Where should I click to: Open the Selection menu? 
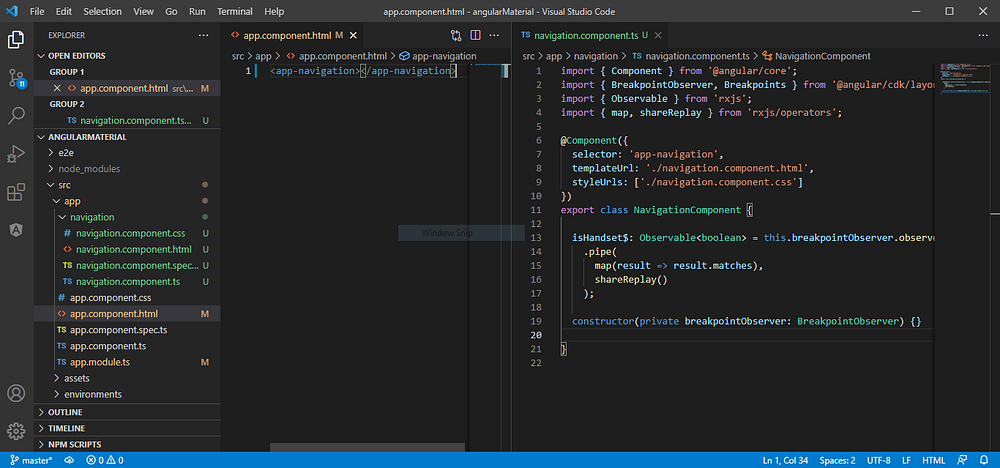pyautogui.click(x=103, y=11)
